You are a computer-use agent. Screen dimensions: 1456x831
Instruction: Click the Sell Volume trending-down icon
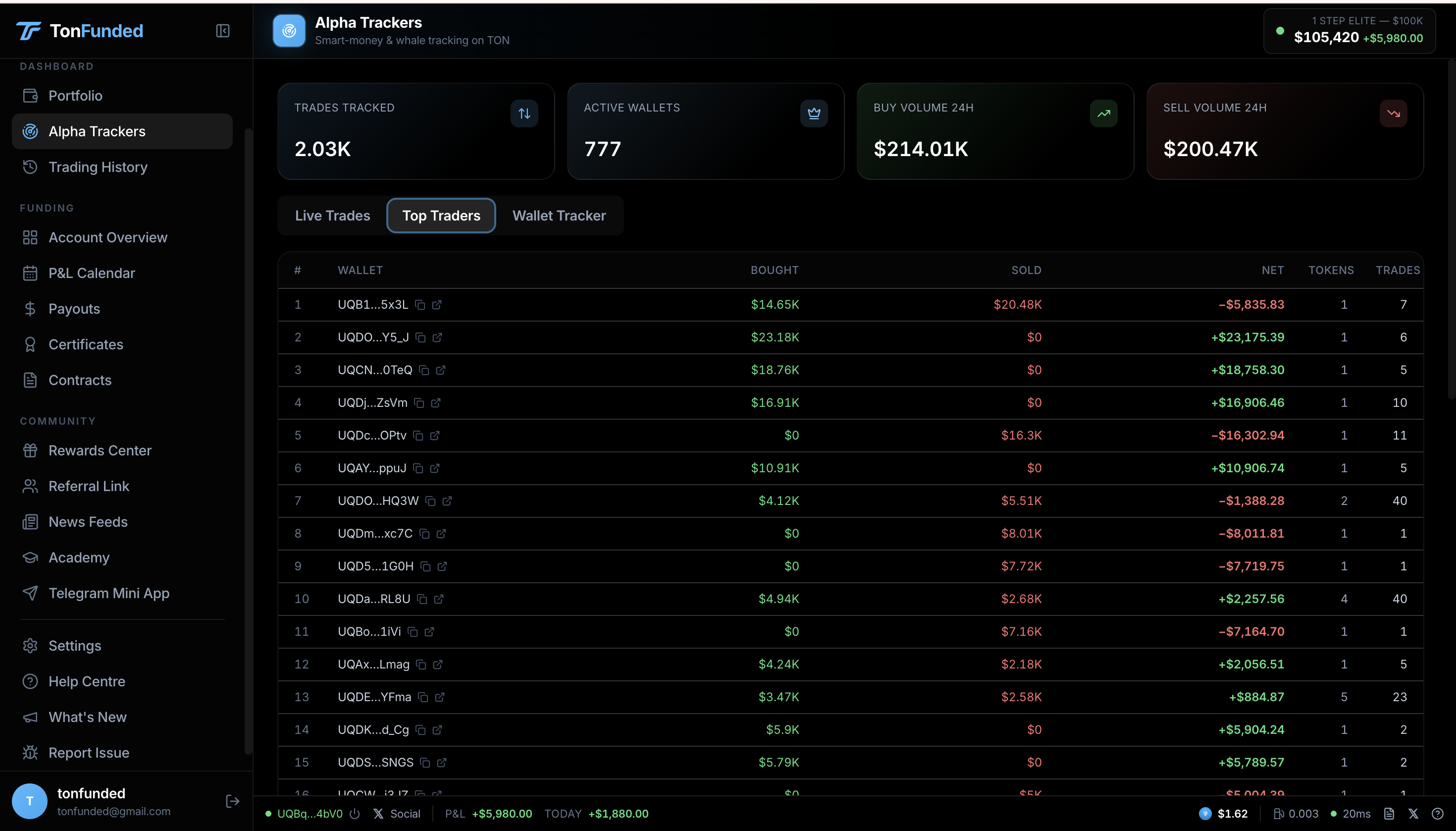(x=1393, y=113)
